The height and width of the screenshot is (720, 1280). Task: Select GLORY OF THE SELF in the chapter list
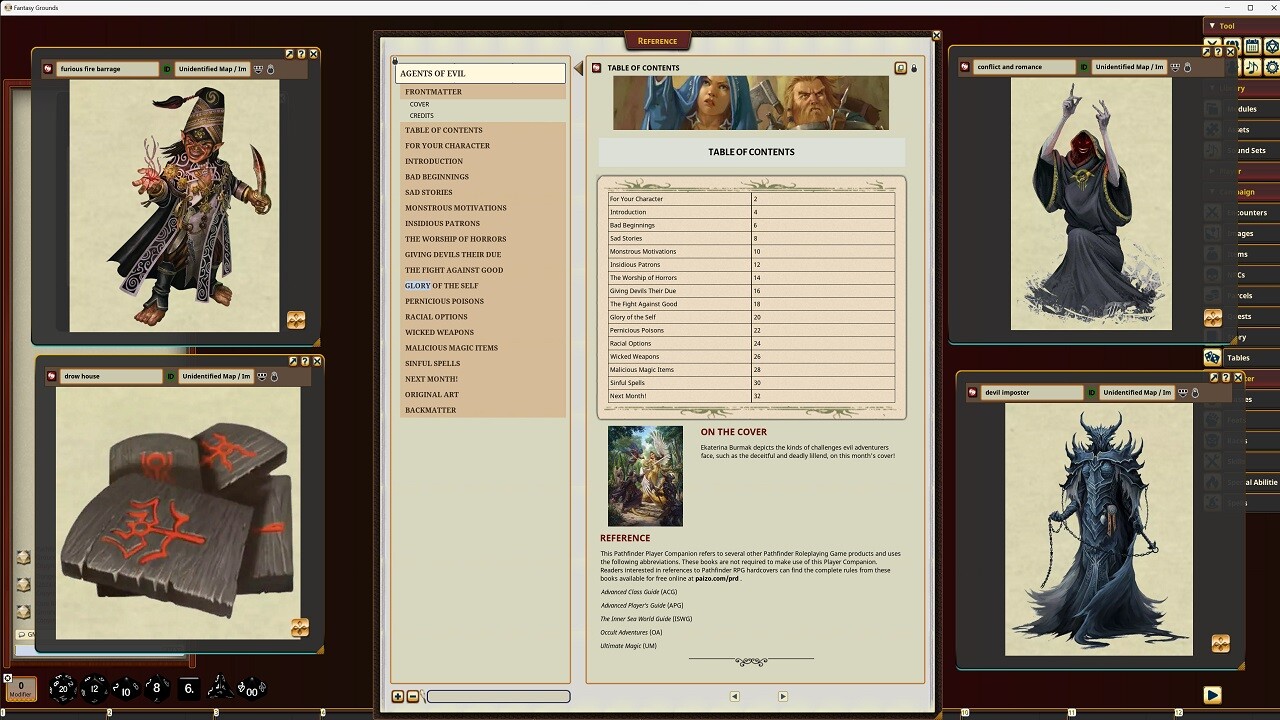coord(441,285)
